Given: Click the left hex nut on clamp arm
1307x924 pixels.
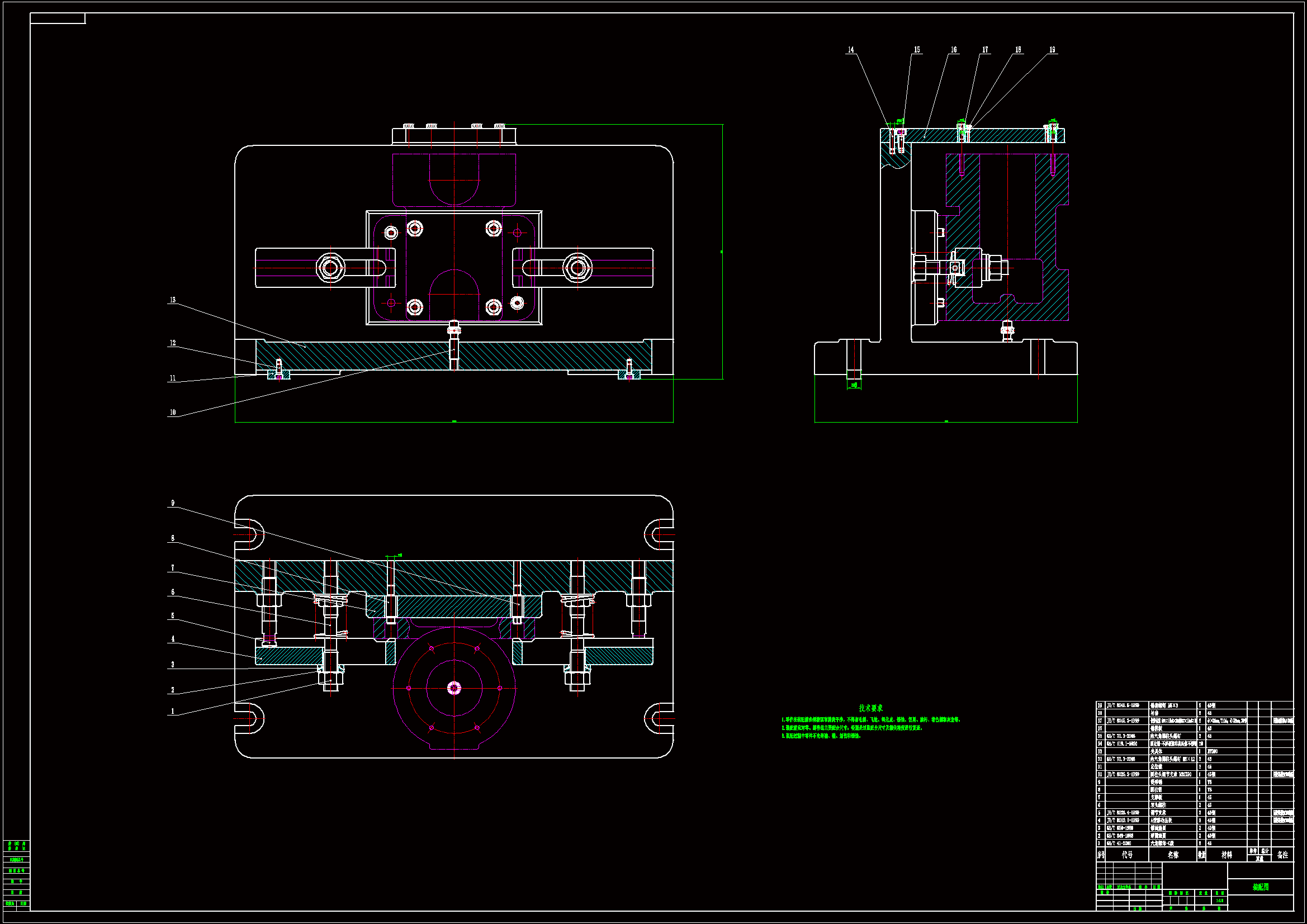Looking at the screenshot, I should (330, 267).
